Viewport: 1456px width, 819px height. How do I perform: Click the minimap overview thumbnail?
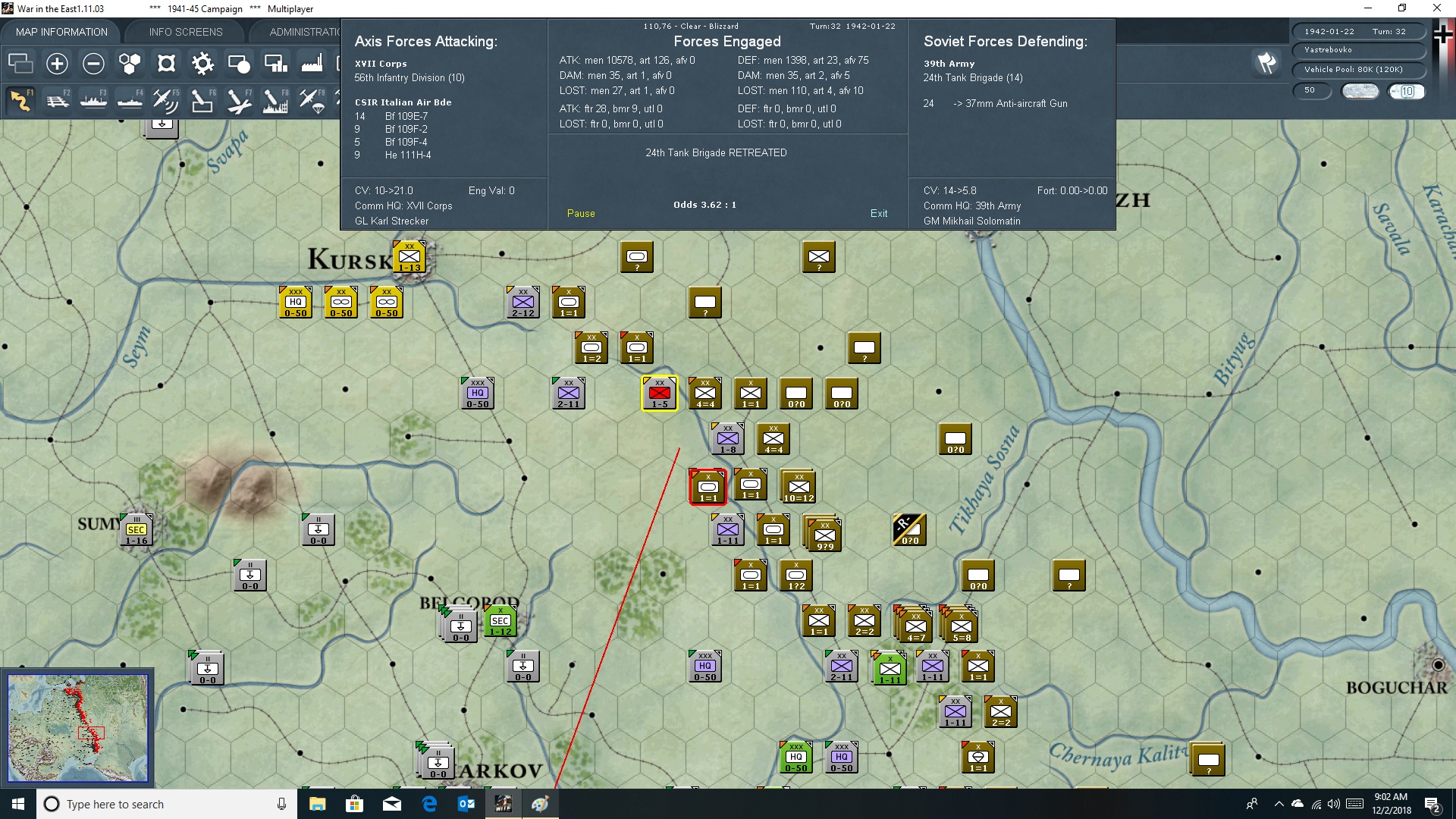pyautogui.click(x=78, y=728)
